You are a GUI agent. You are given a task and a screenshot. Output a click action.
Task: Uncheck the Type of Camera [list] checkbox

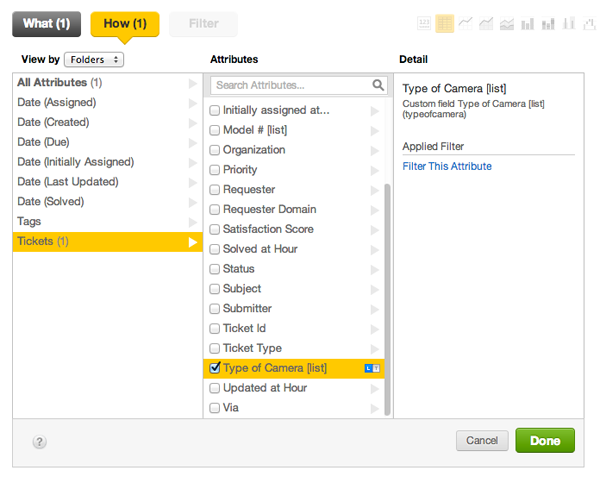point(215,368)
